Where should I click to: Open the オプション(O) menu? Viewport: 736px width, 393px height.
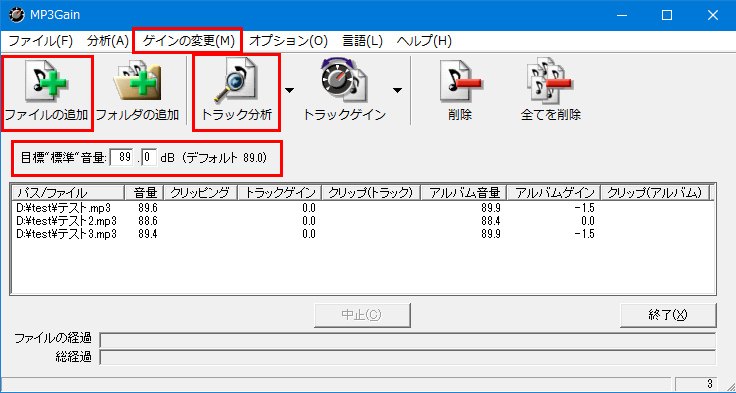tap(288, 41)
